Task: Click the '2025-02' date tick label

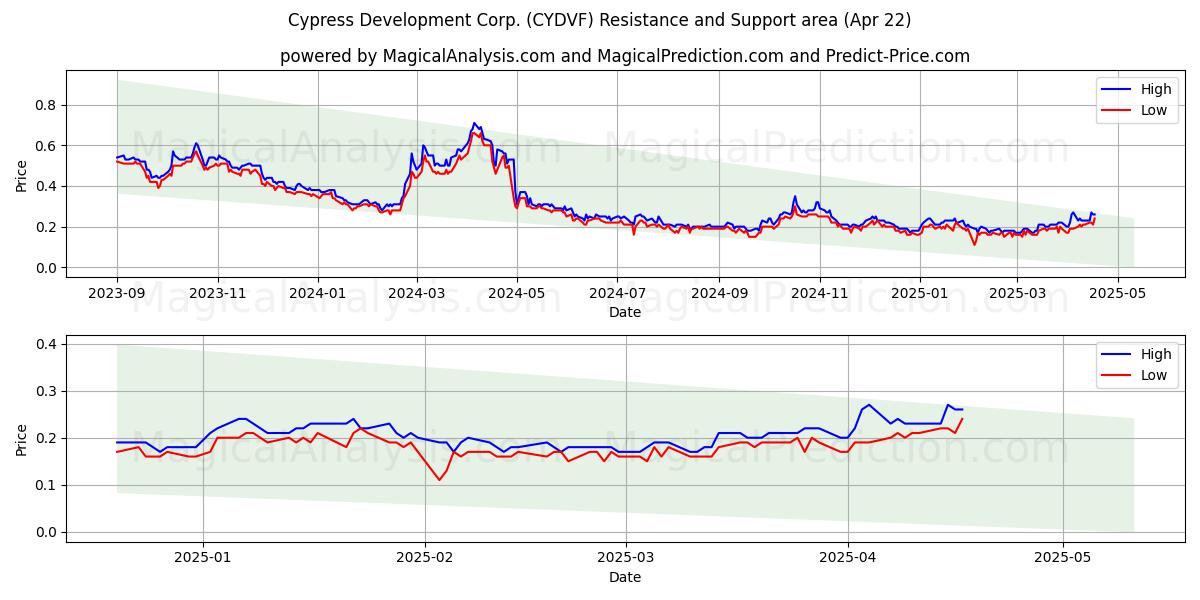Action: (425, 558)
